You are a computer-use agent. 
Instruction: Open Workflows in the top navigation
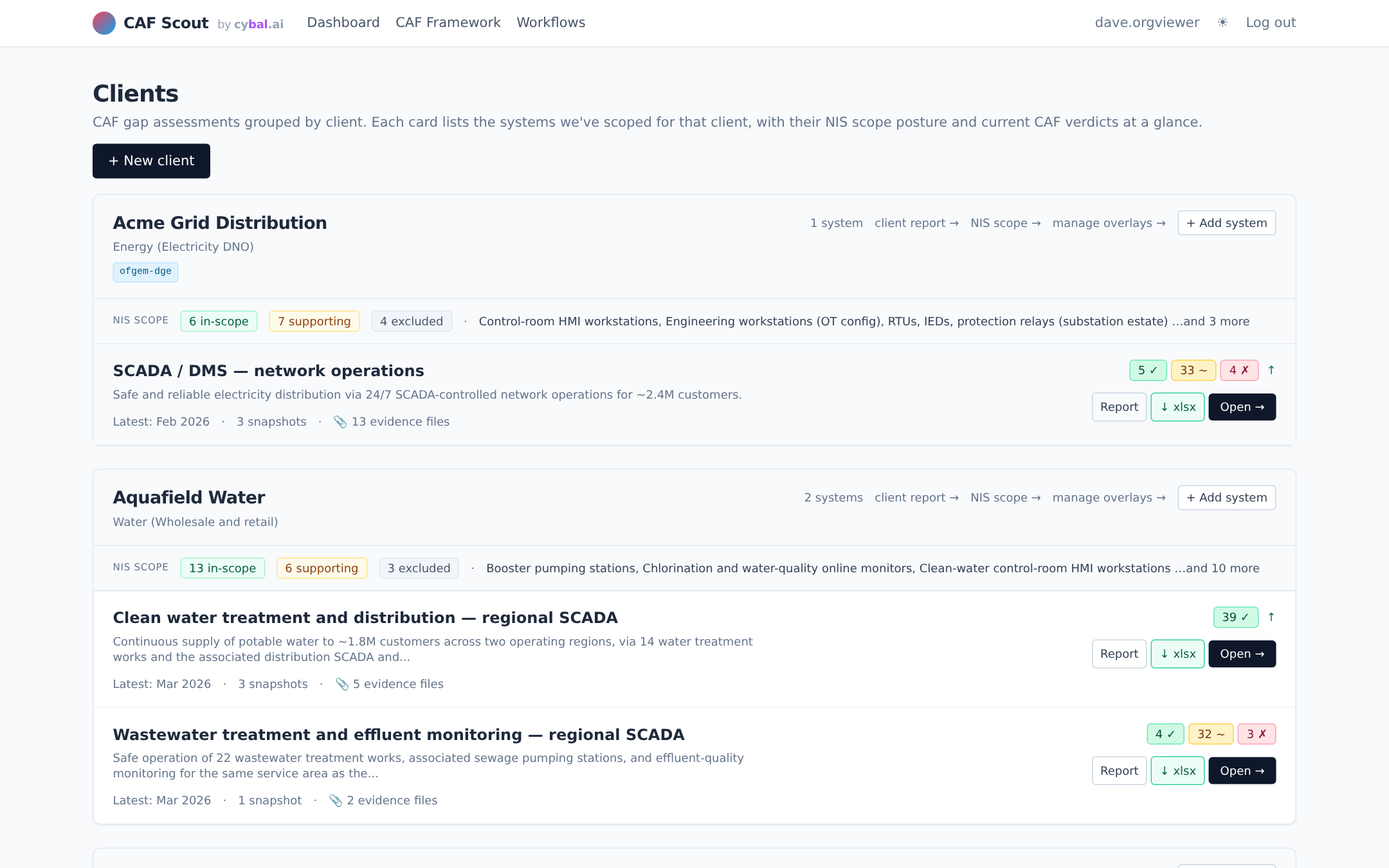point(551,23)
